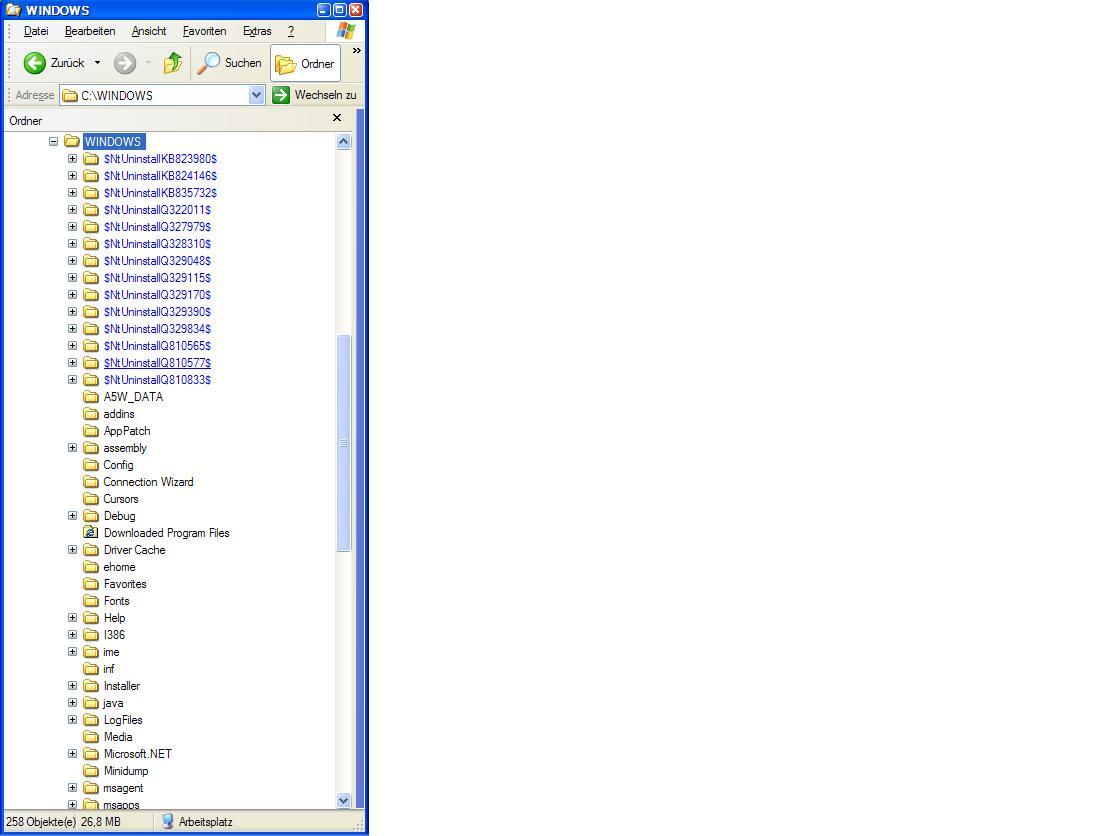The width and height of the screenshot is (1108, 836).
Task: Toggle the Ordner folders pane button
Action: point(305,64)
